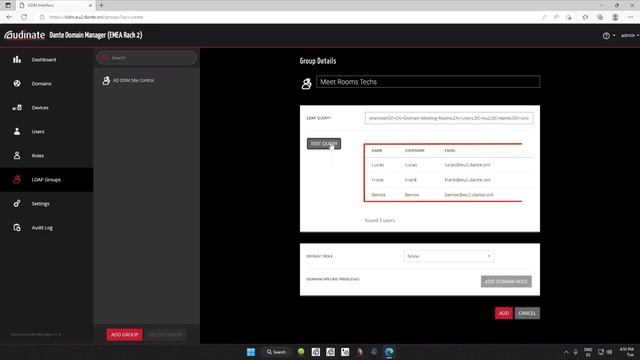Open Settings from the sidebar

click(47, 204)
